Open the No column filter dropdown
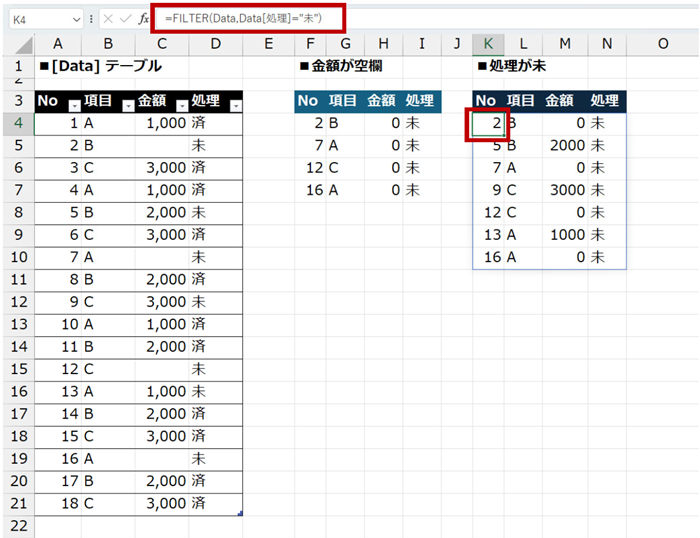This screenshot has width=700, height=538. click(73, 106)
